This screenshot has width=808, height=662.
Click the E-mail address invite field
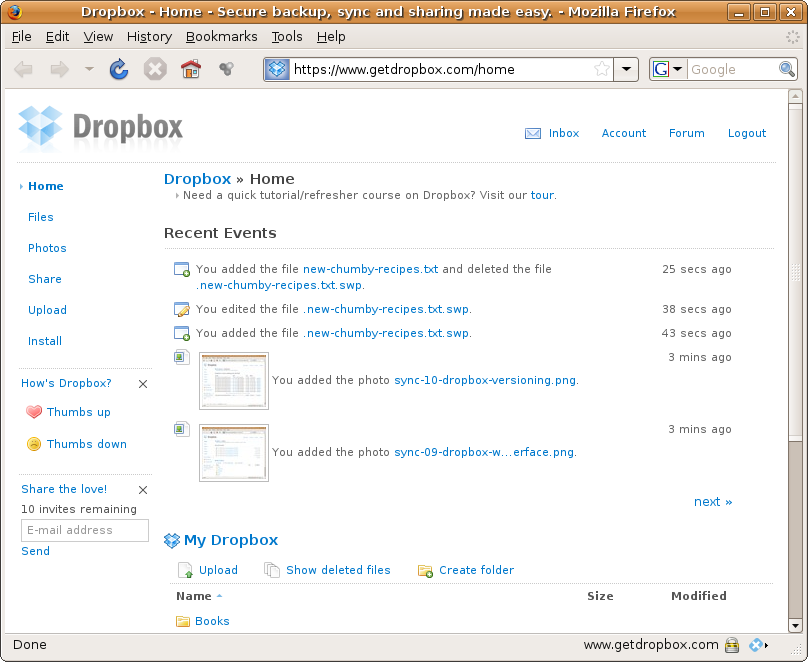[85, 530]
